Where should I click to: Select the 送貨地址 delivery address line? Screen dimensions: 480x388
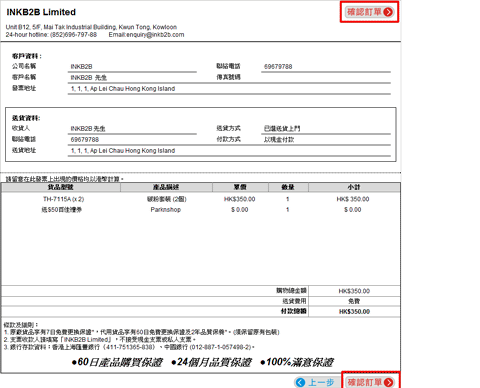pos(229,151)
